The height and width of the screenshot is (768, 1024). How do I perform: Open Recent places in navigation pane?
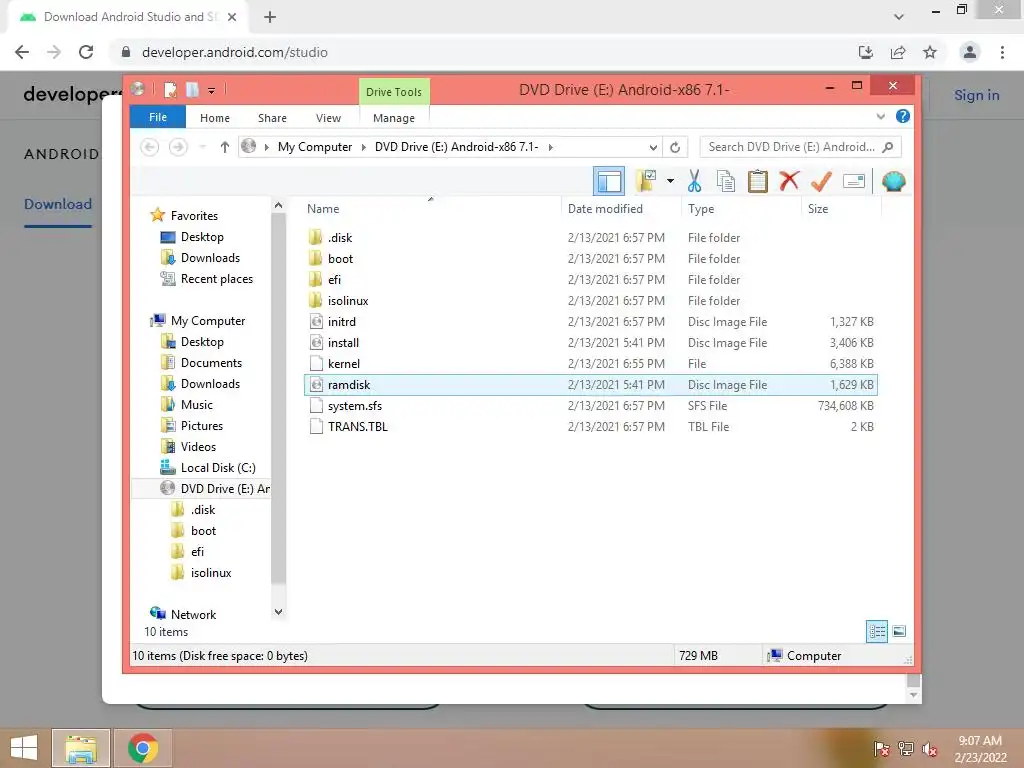(x=216, y=279)
